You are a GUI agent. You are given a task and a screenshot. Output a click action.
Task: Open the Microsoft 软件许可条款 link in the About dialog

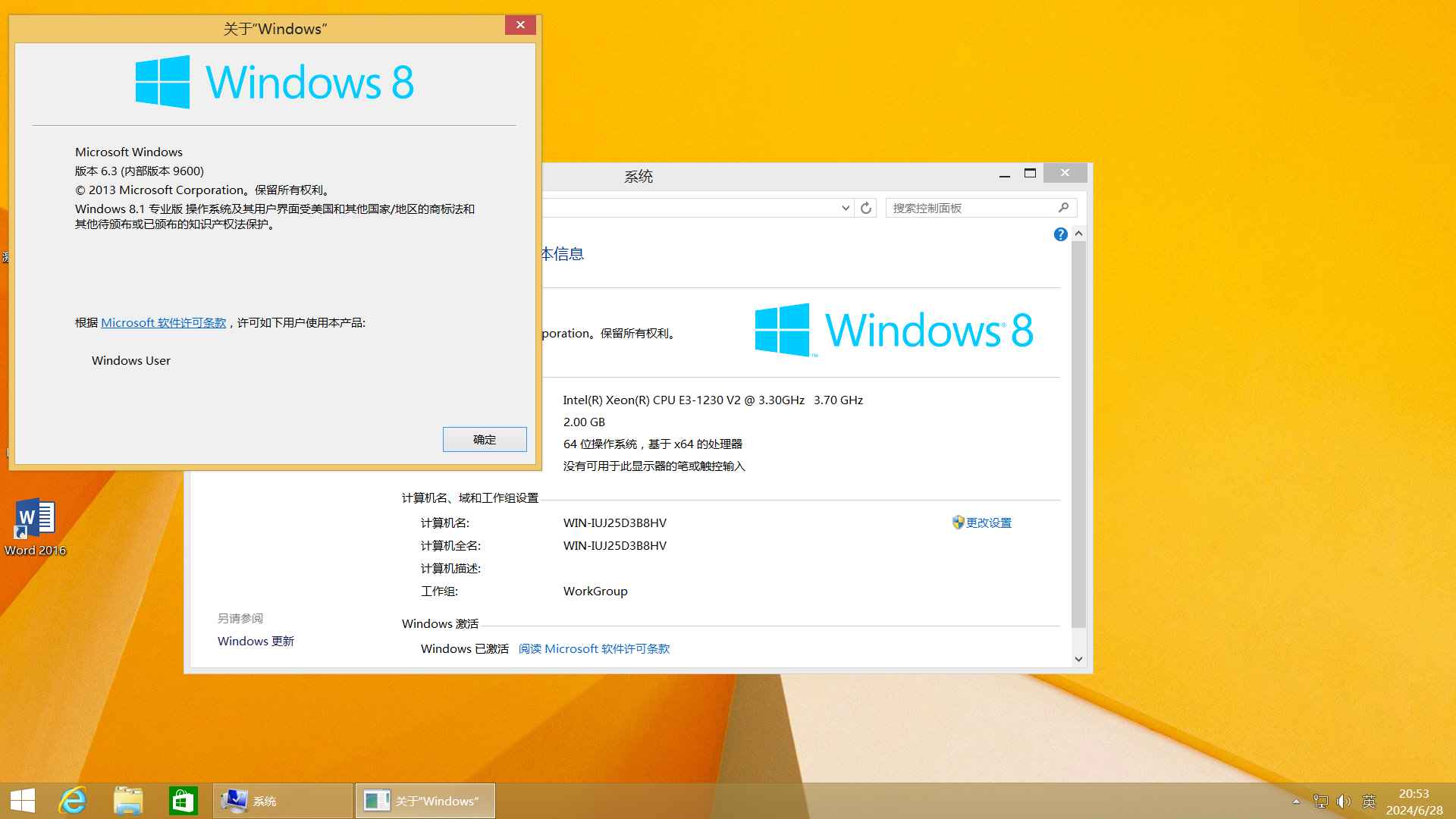point(163,322)
